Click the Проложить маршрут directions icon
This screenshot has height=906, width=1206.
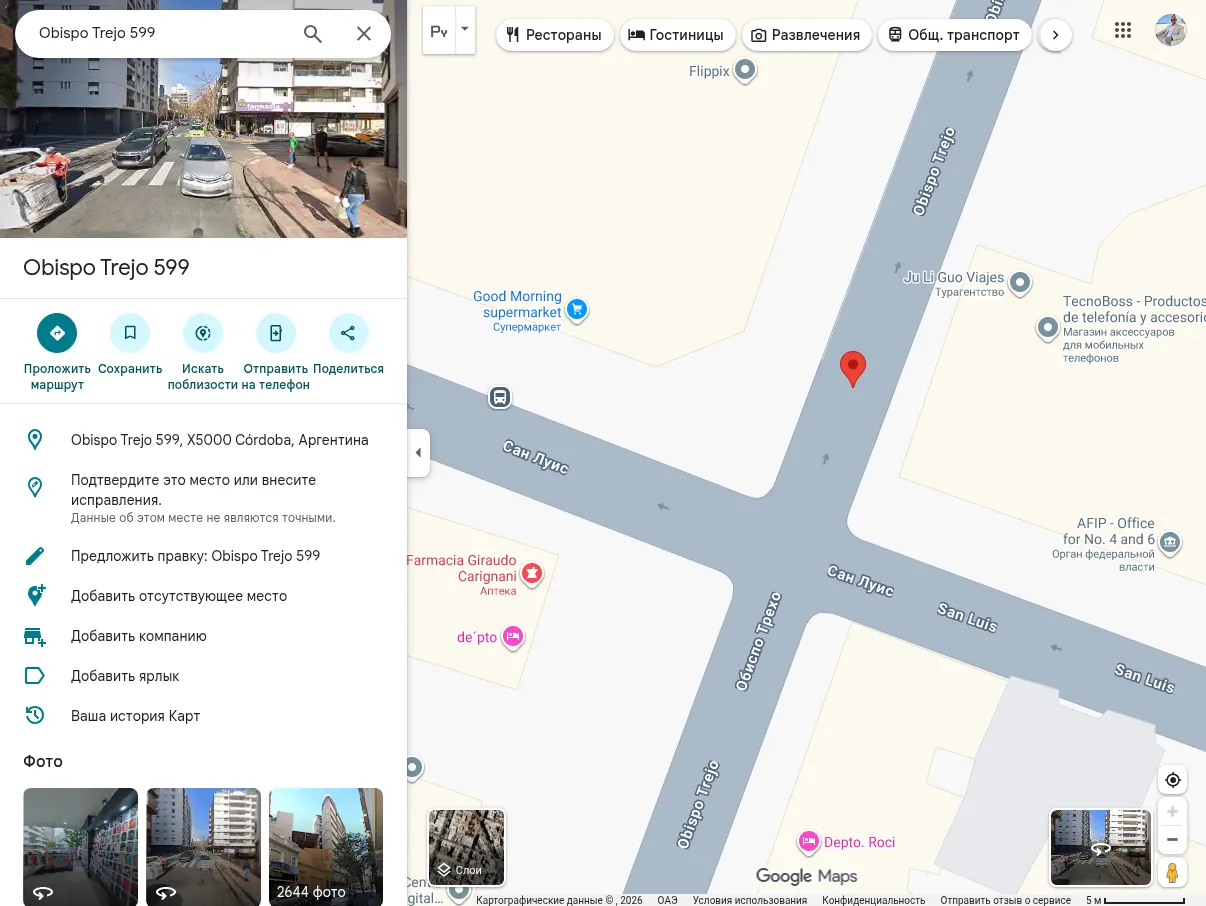(x=57, y=333)
